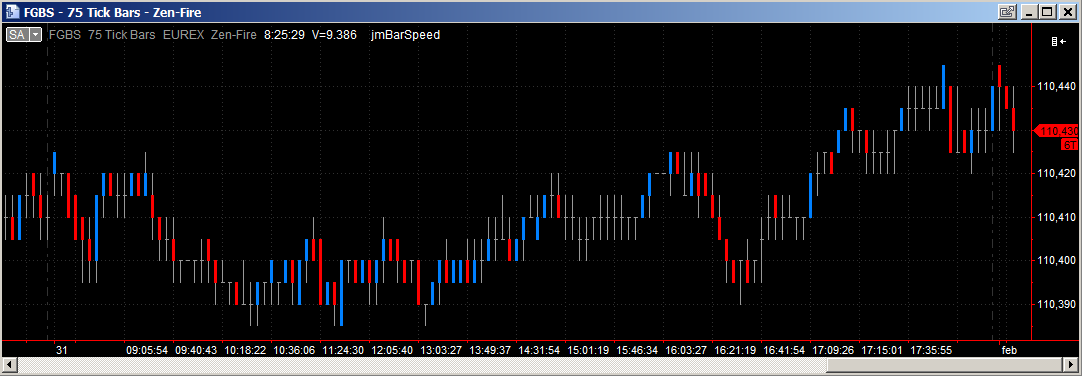Click the 15:01:19 time axis label
1082x376 pixels.
[x=588, y=350]
